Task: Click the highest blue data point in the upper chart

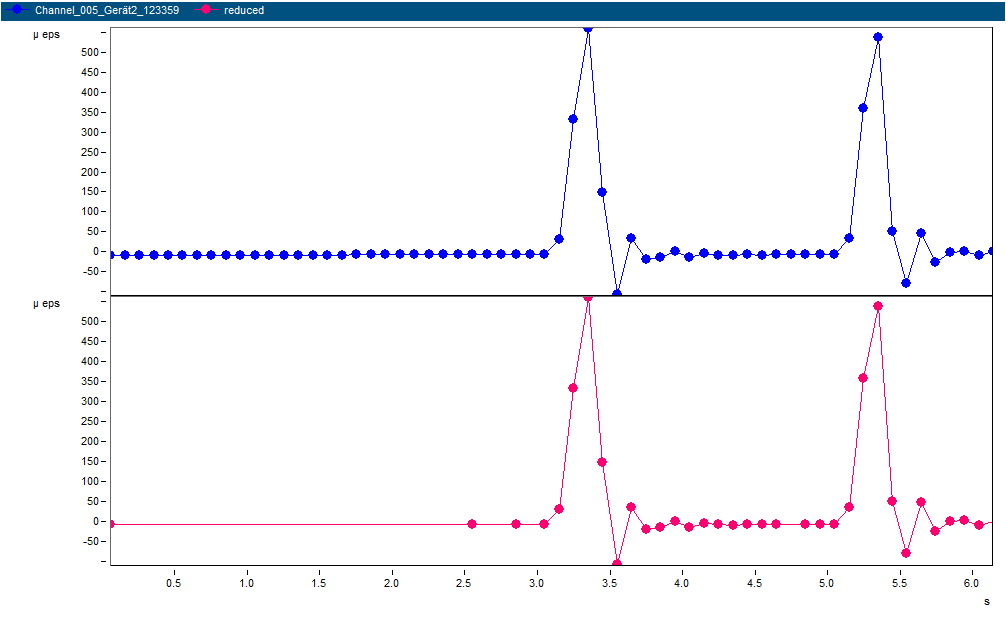Action: tap(588, 28)
